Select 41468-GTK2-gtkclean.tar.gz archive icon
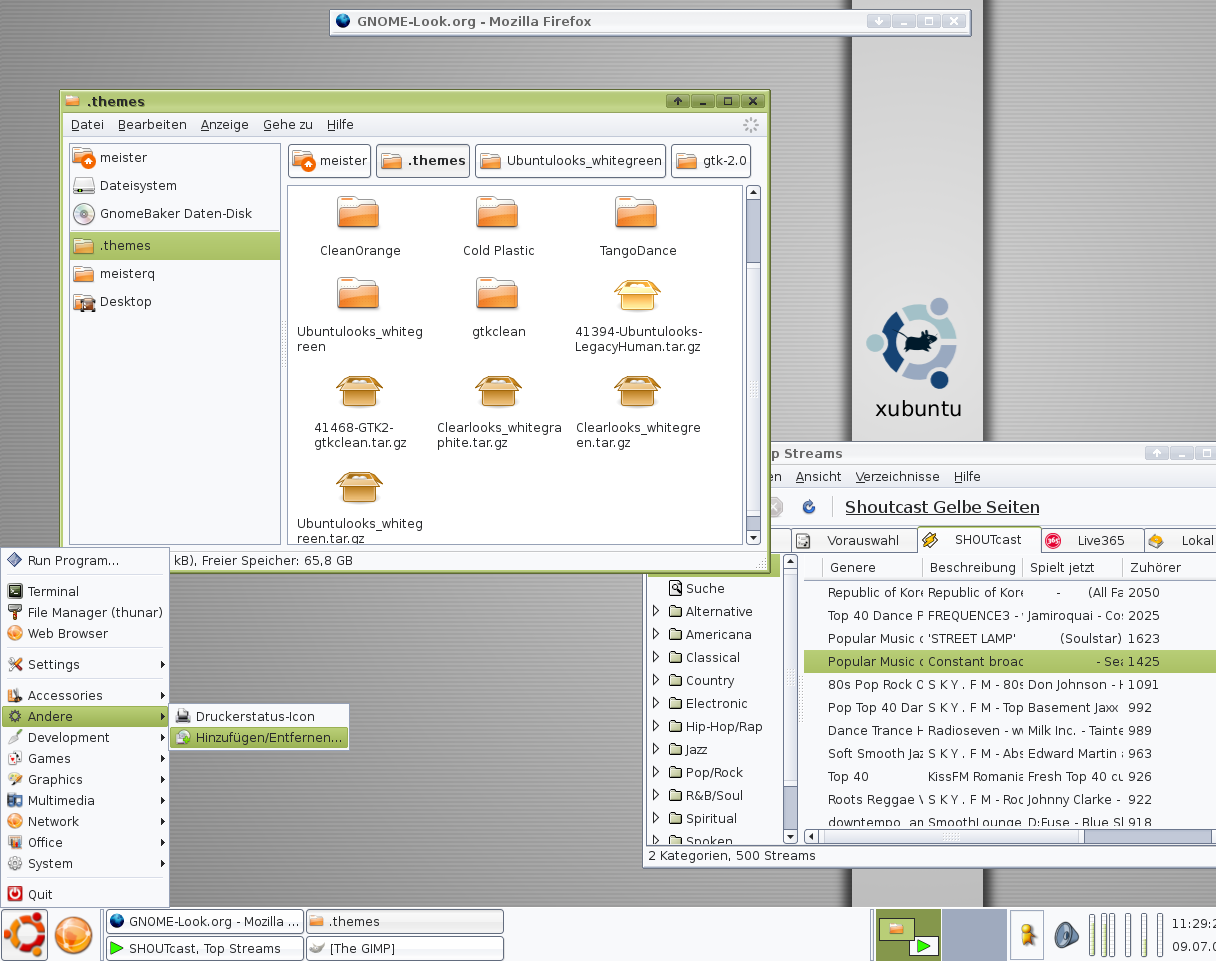The width and height of the screenshot is (1216, 961). pyautogui.click(x=359, y=390)
